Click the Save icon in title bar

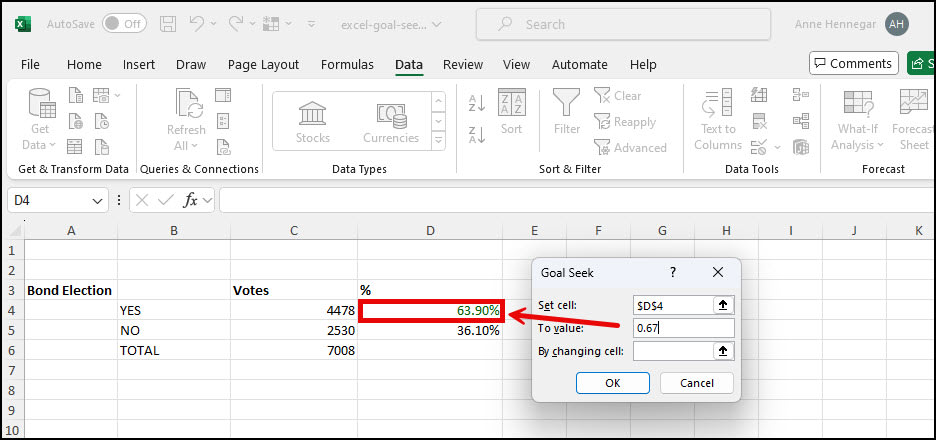[168, 24]
